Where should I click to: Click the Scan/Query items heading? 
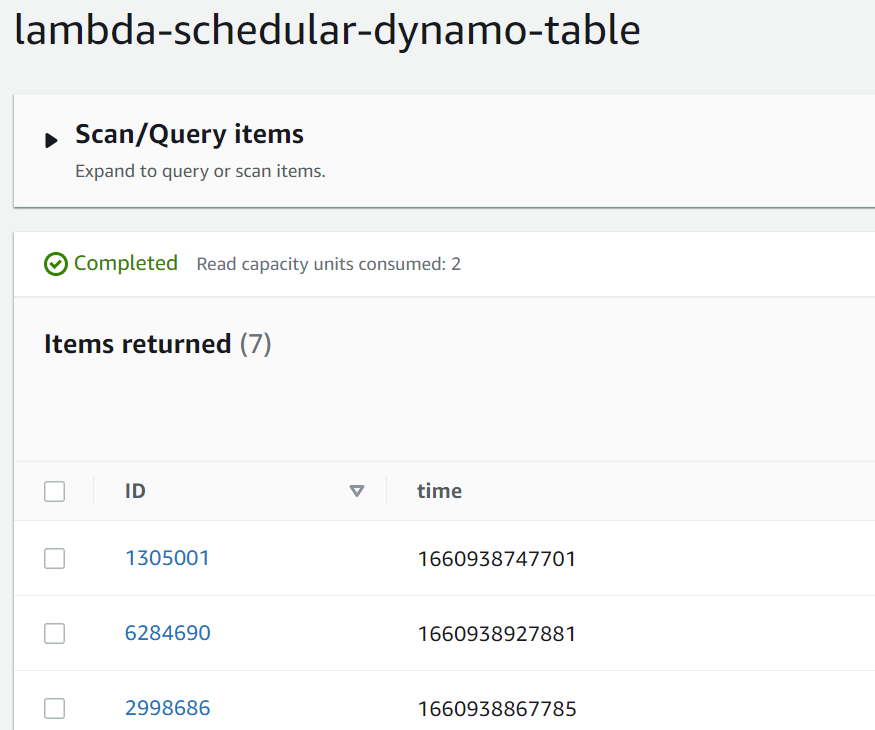(x=189, y=135)
